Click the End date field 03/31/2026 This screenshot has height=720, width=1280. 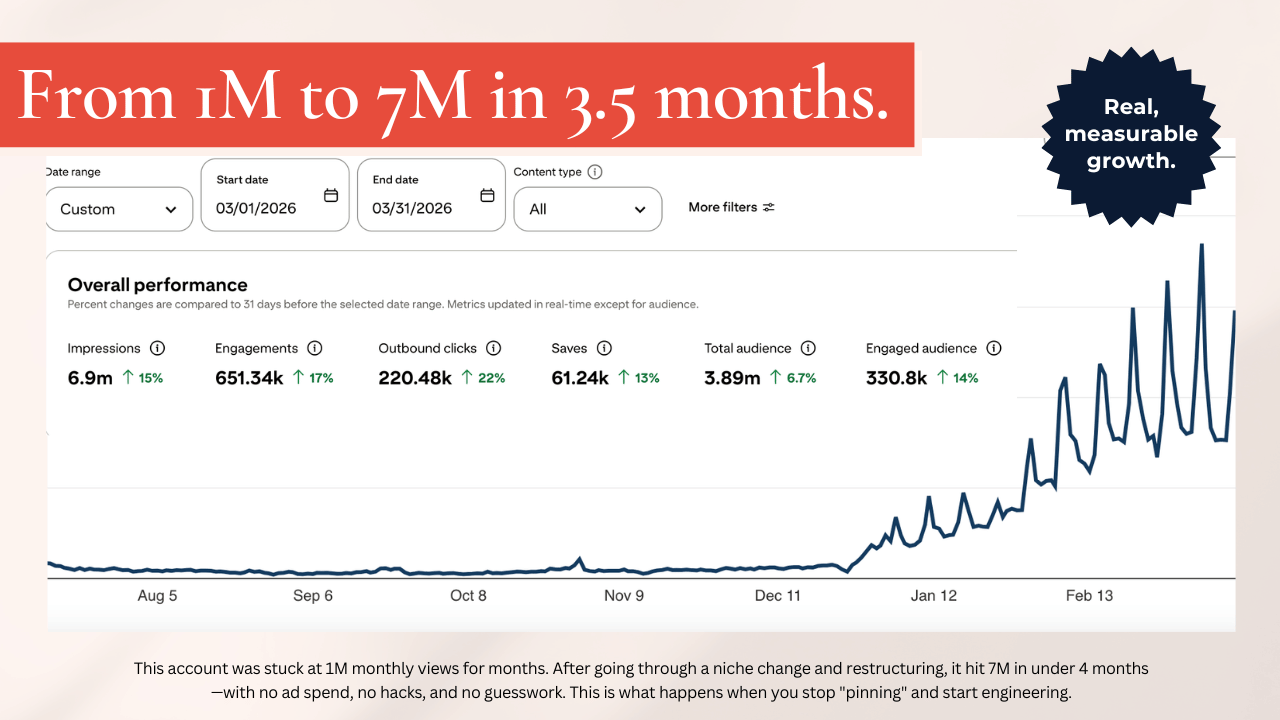(x=431, y=195)
